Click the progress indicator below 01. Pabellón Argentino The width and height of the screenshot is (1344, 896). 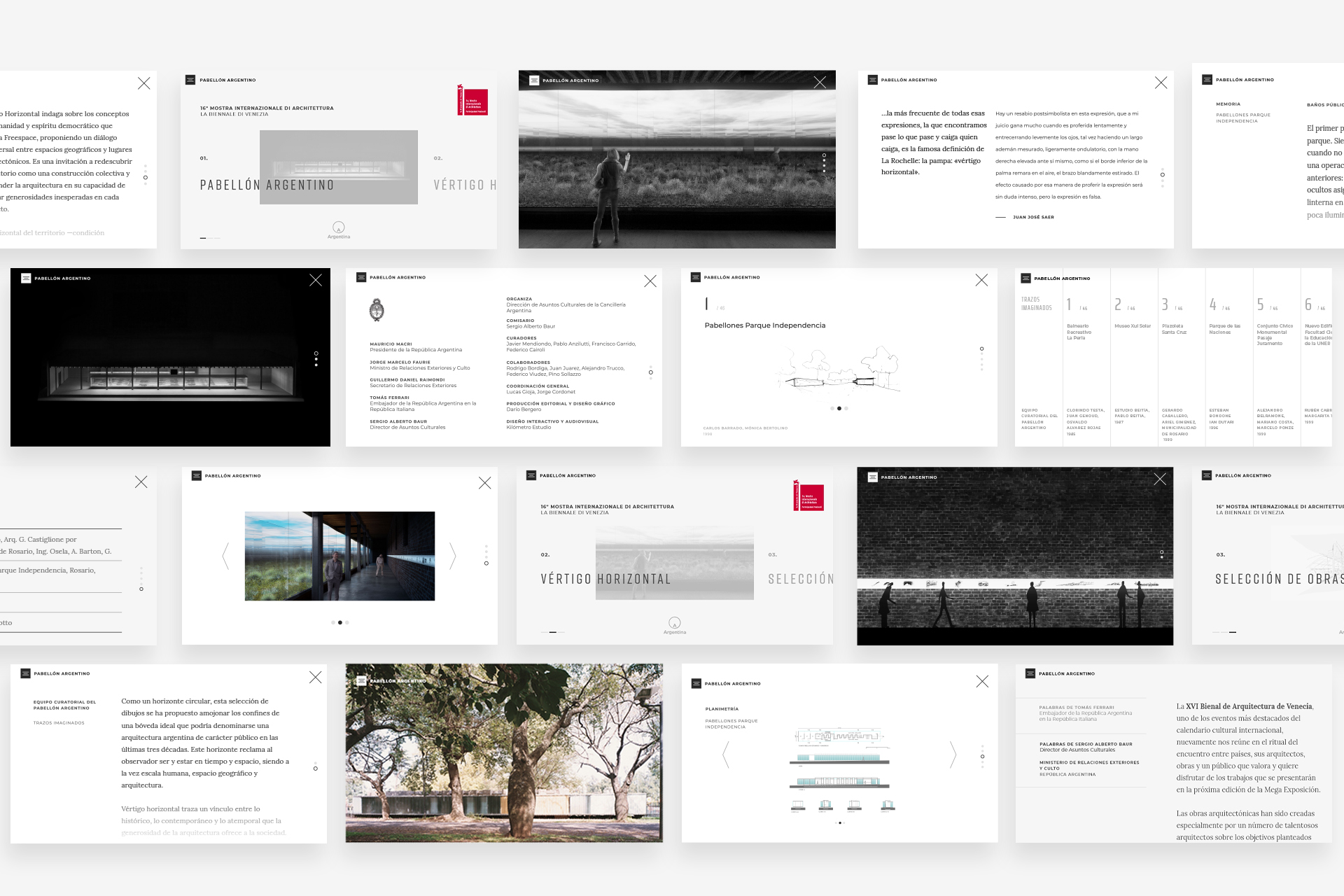click(210, 238)
